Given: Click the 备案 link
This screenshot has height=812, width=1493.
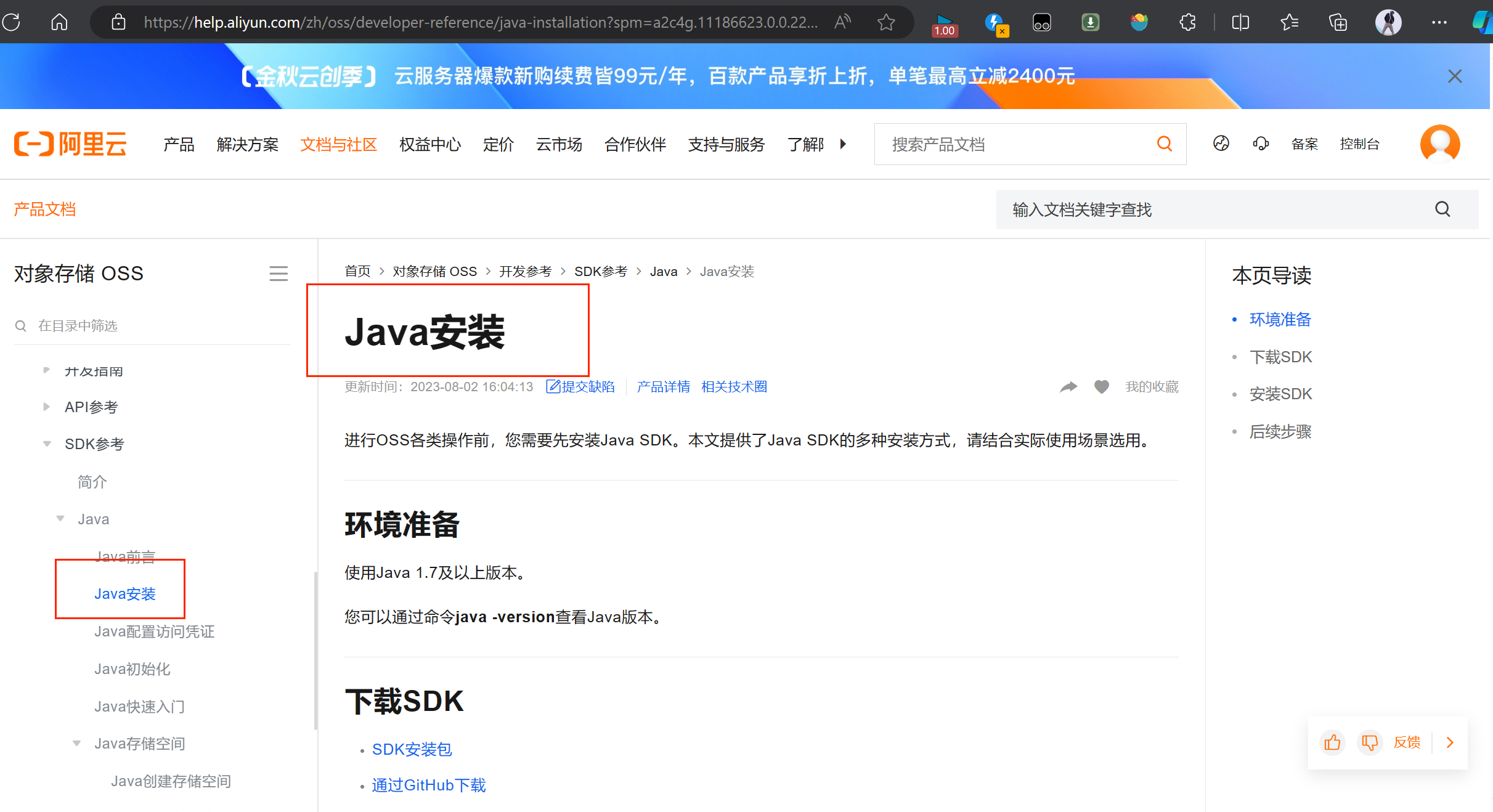Looking at the screenshot, I should coord(1304,144).
